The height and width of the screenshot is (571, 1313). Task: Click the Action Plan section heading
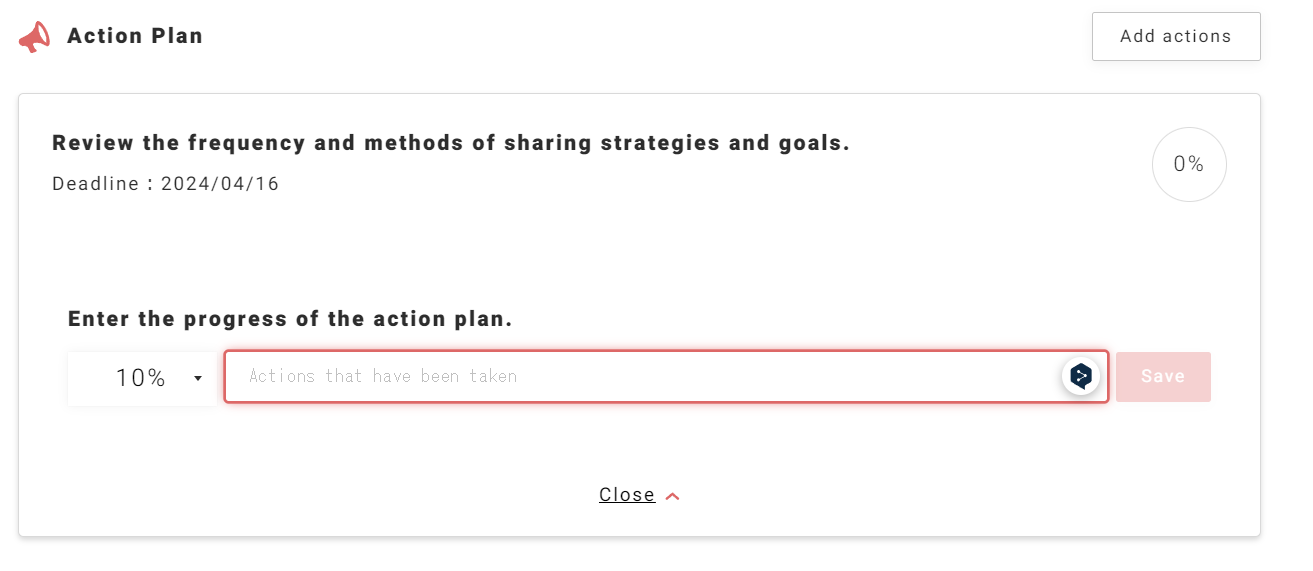(135, 36)
